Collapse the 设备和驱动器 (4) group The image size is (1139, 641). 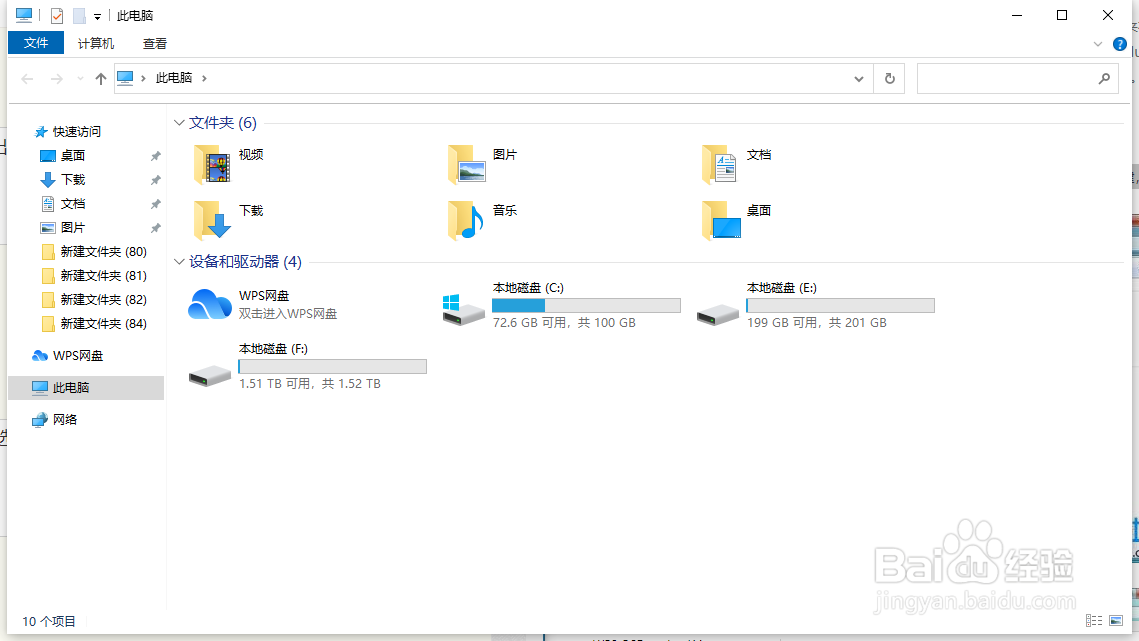pos(179,262)
